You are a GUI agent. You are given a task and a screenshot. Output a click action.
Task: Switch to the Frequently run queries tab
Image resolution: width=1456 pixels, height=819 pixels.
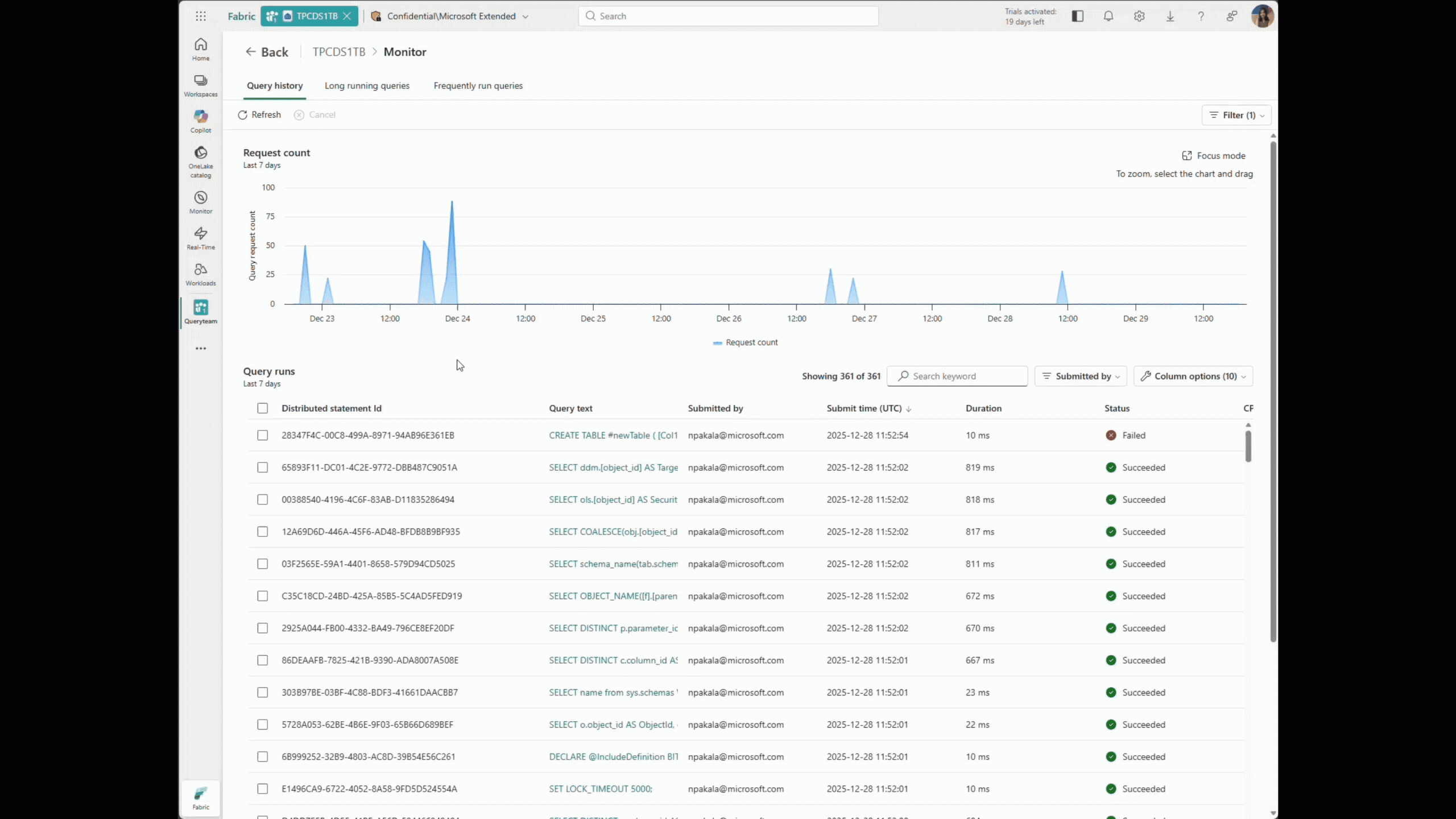pyautogui.click(x=478, y=85)
